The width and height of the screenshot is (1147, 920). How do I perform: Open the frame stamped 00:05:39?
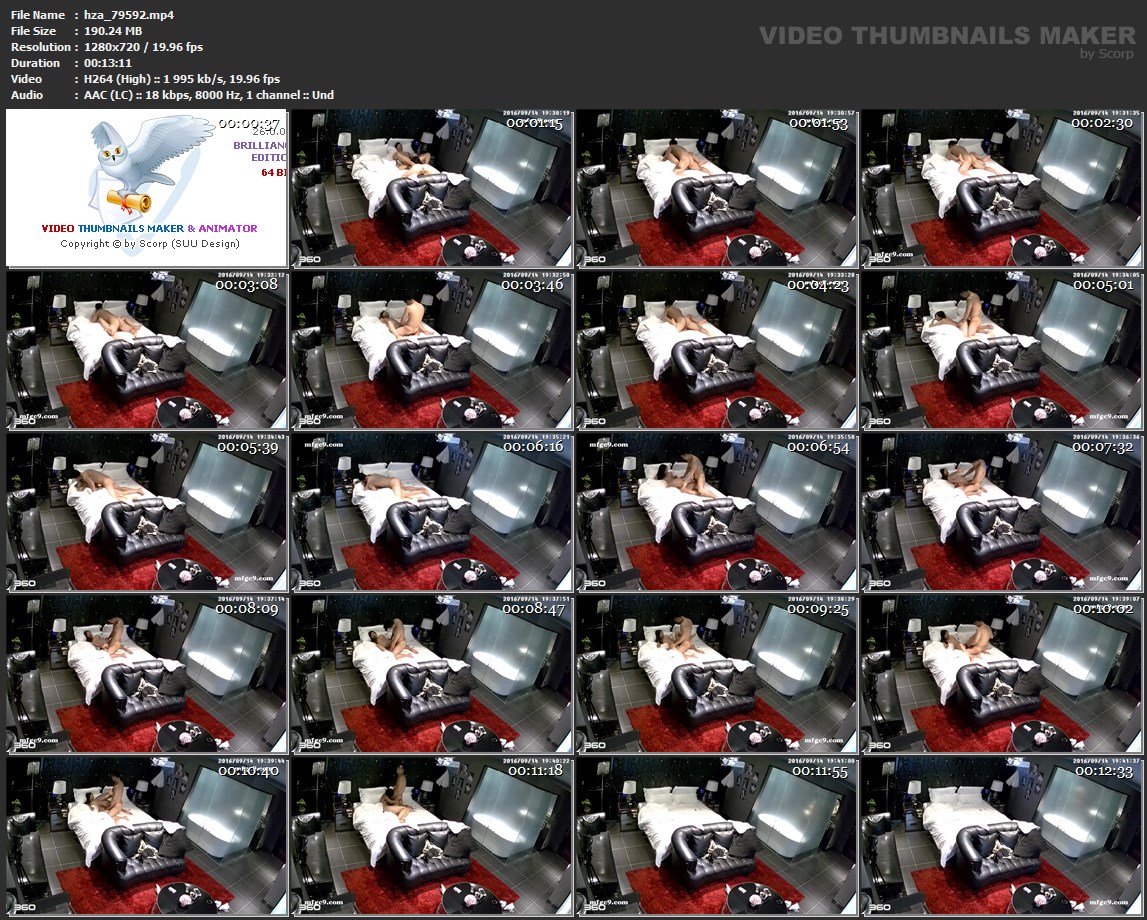pos(146,512)
